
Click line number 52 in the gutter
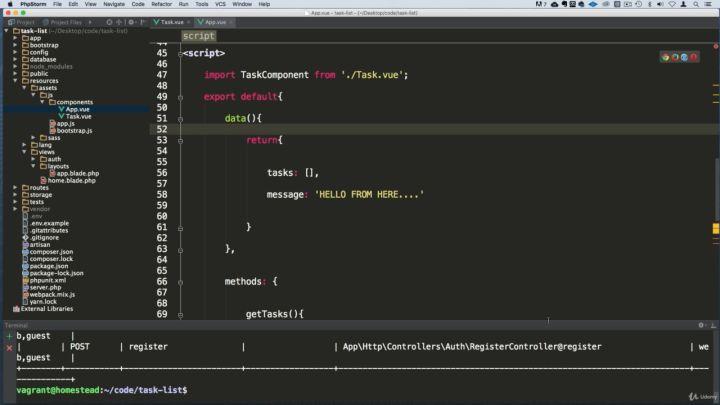pyautogui.click(x=162, y=129)
